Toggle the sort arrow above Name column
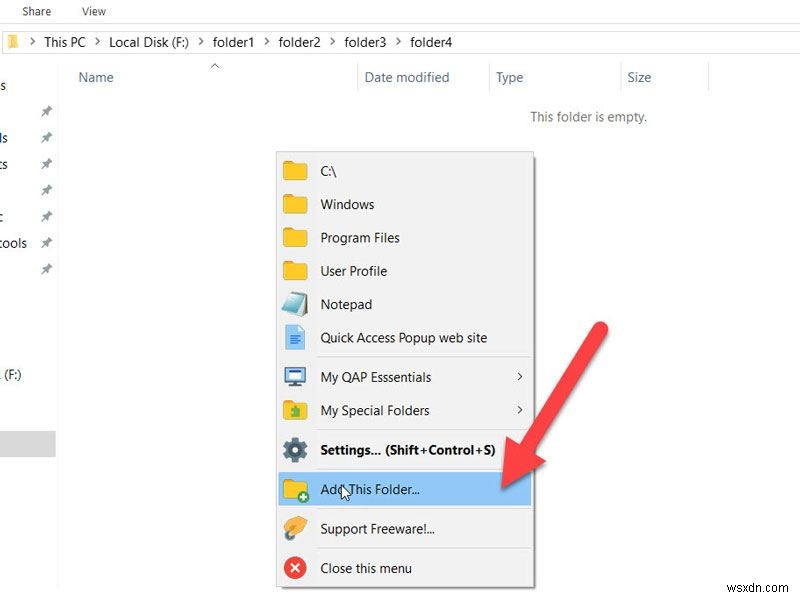This screenshot has width=800, height=598. coord(215,66)
